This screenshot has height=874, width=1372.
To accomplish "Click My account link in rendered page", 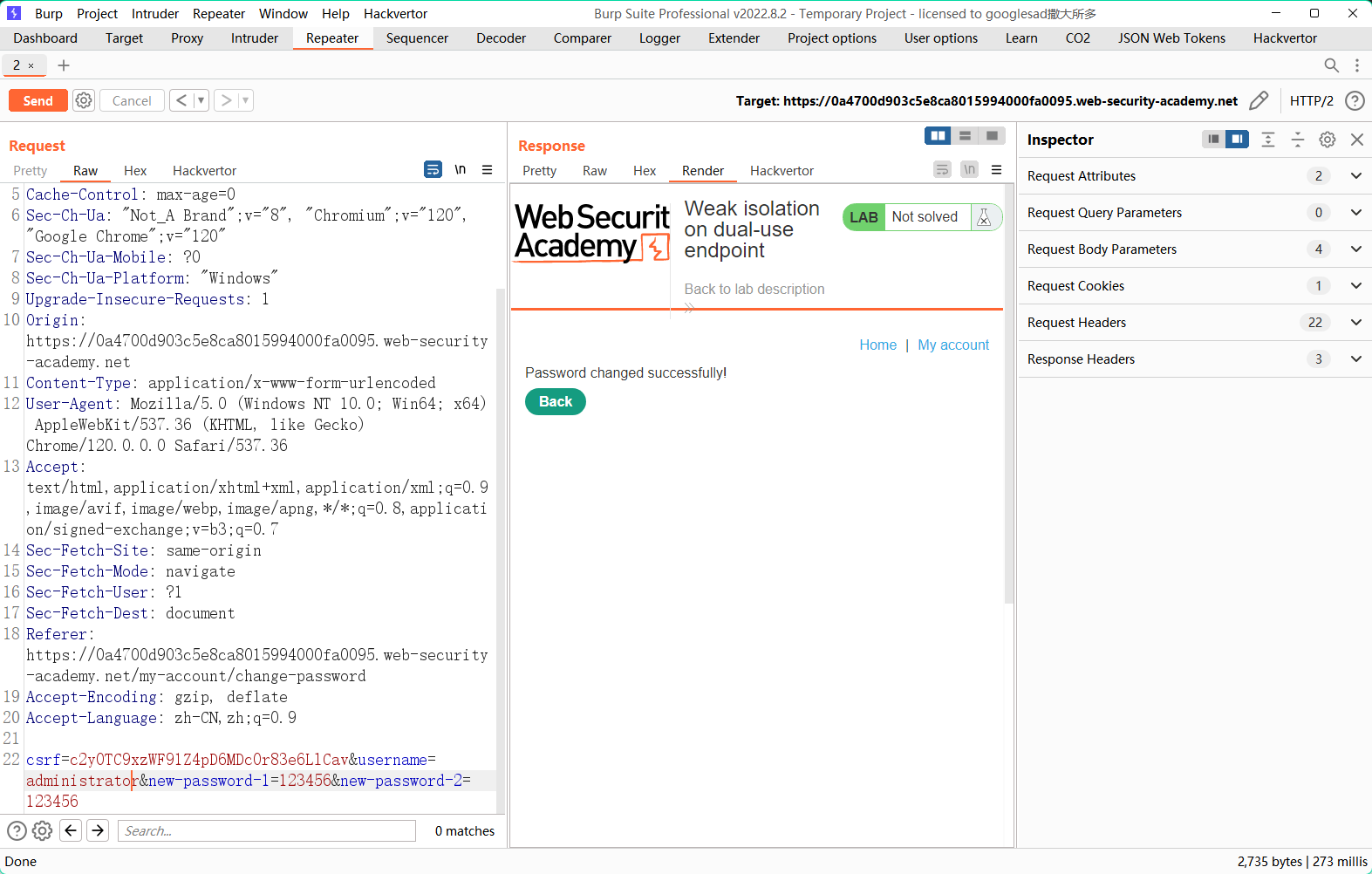I will pos(953,345).
